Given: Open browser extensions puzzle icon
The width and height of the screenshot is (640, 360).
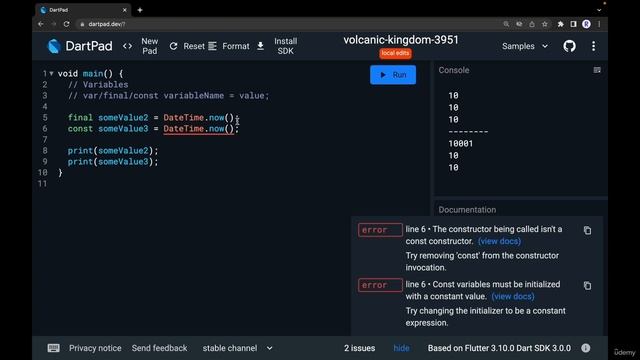Looking at the screenshot, I should tap(560, 24).
